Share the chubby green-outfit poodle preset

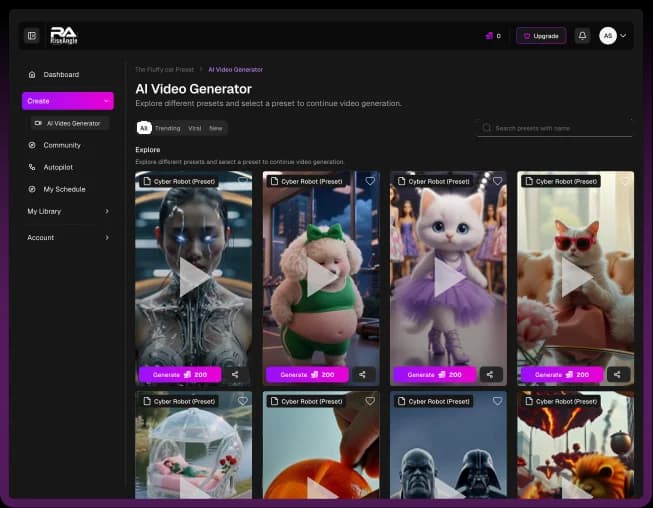(363, 375)
